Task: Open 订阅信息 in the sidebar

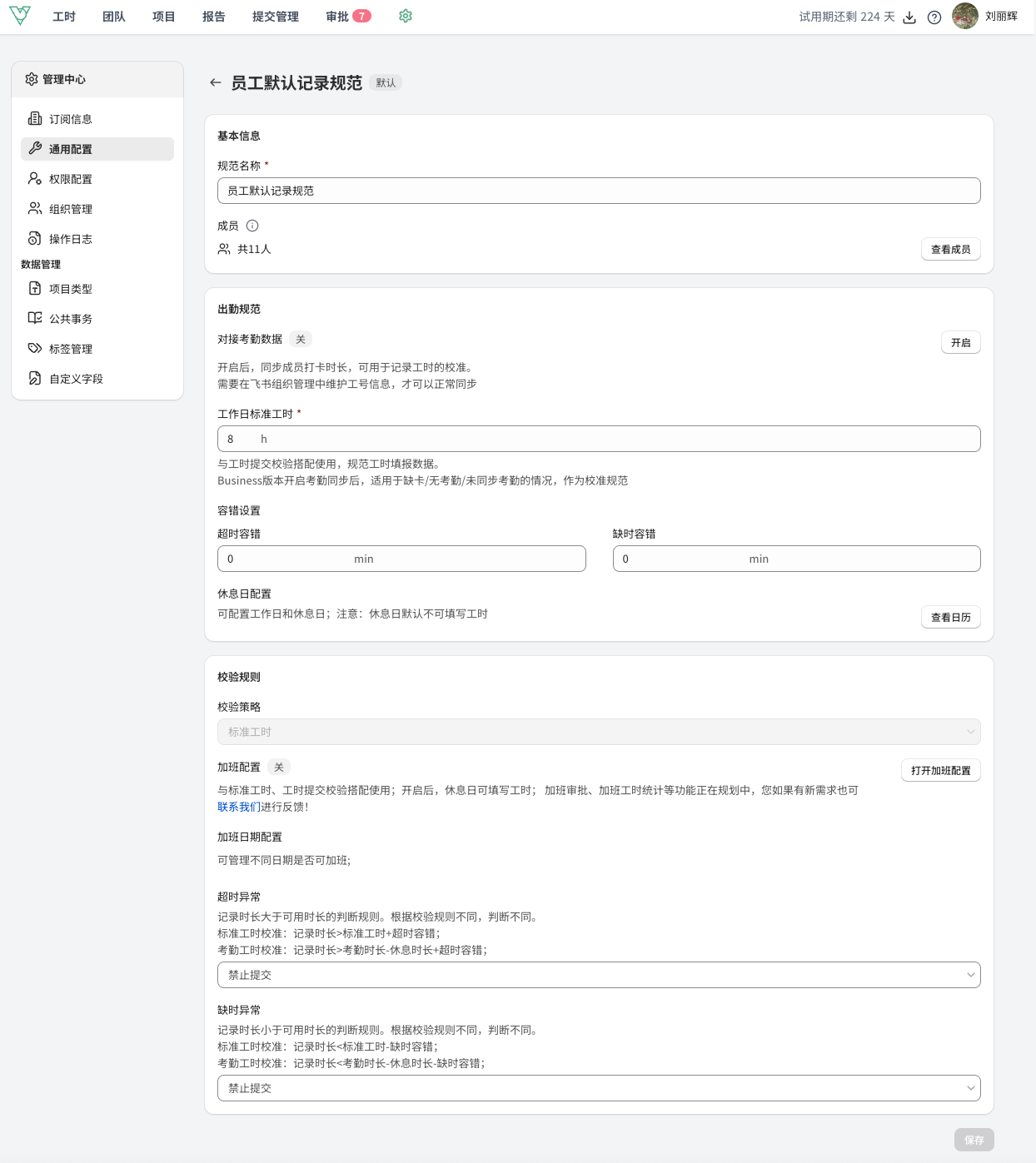Action: 71,119
